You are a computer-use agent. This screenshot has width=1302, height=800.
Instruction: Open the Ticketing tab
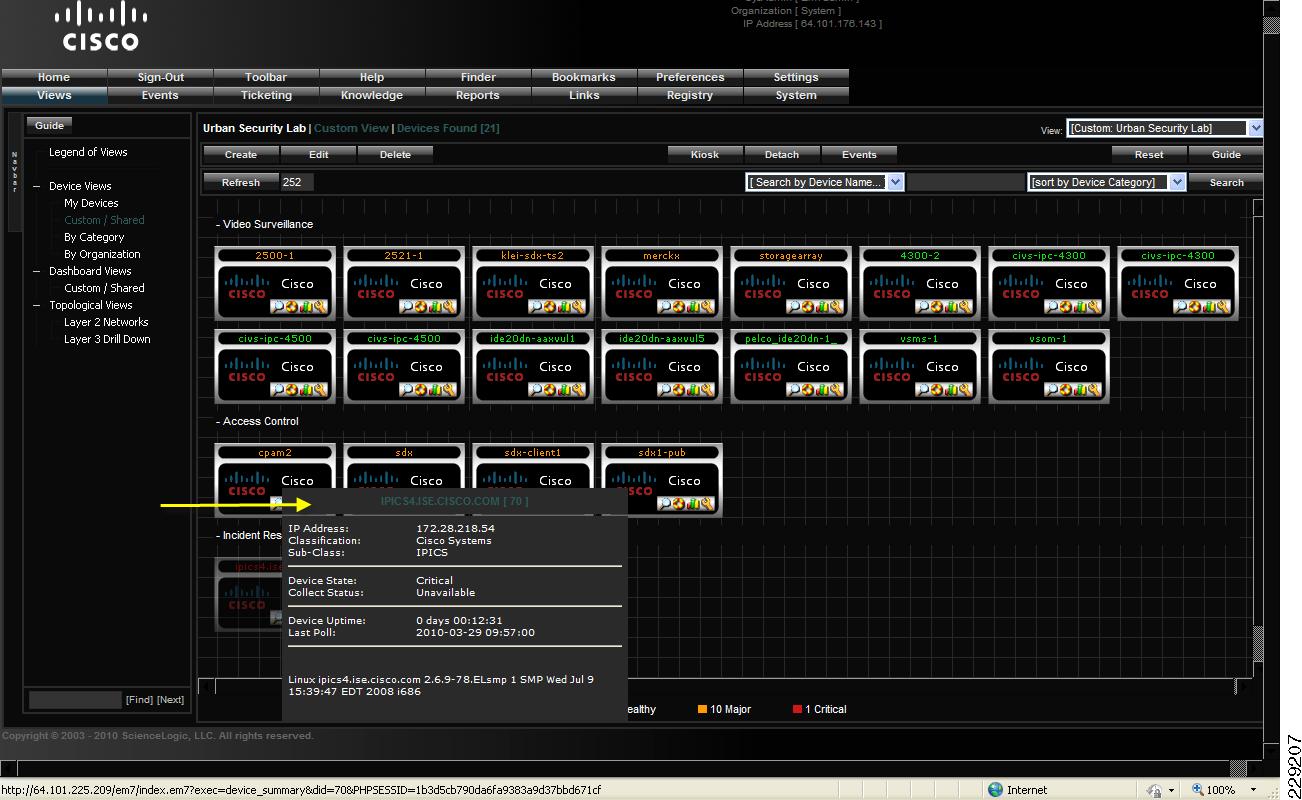(266, 95)
